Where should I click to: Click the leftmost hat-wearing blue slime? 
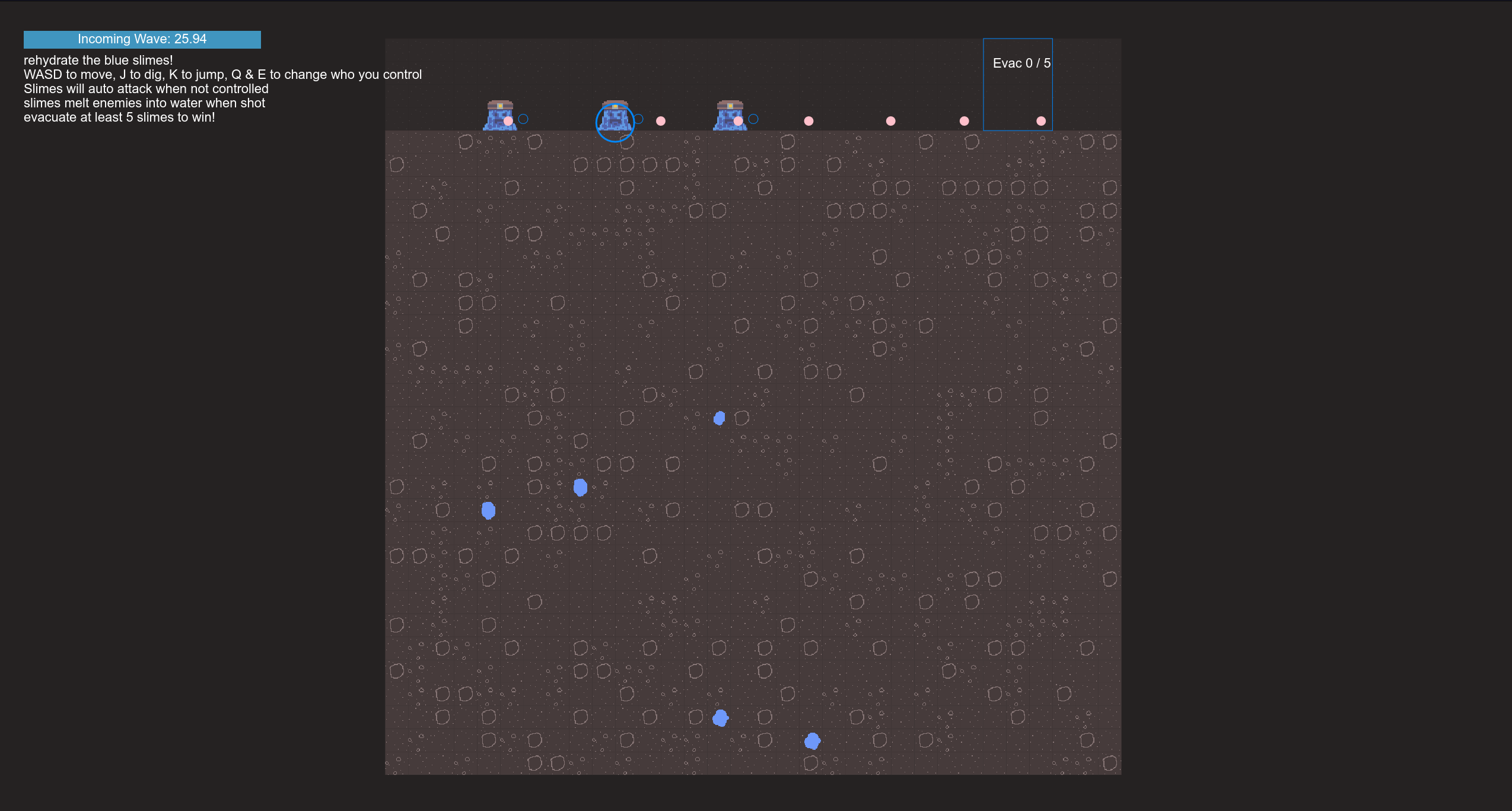(x=500, y=116)
